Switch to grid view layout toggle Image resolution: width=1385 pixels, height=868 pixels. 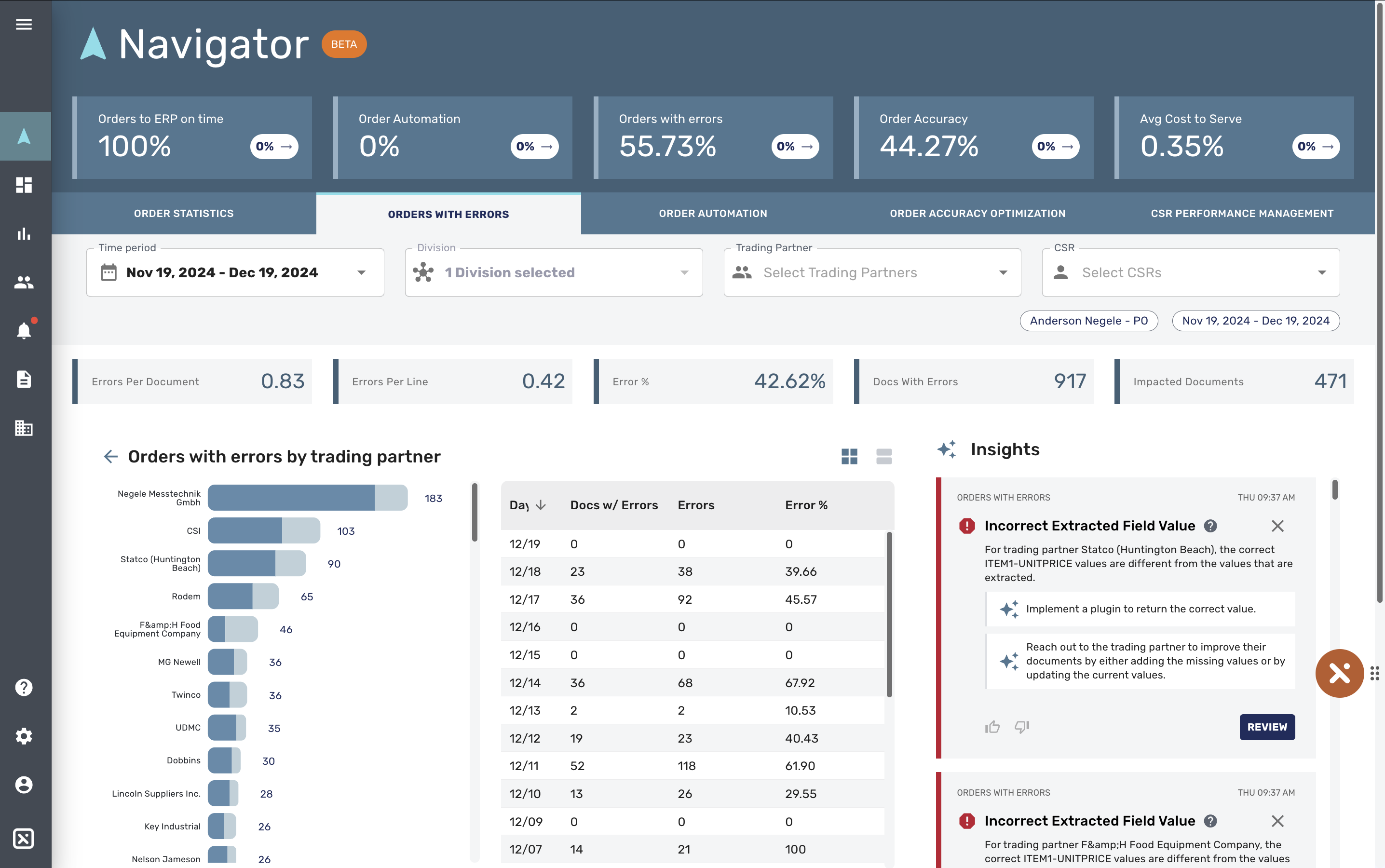849,456
